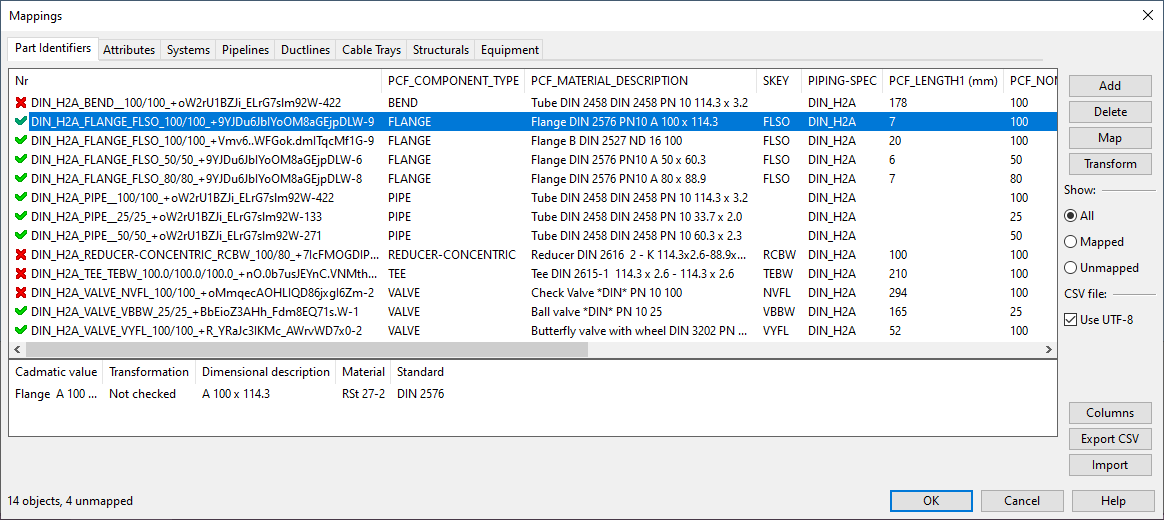Click red X icon on BEND row

click(x=21, y=103)
